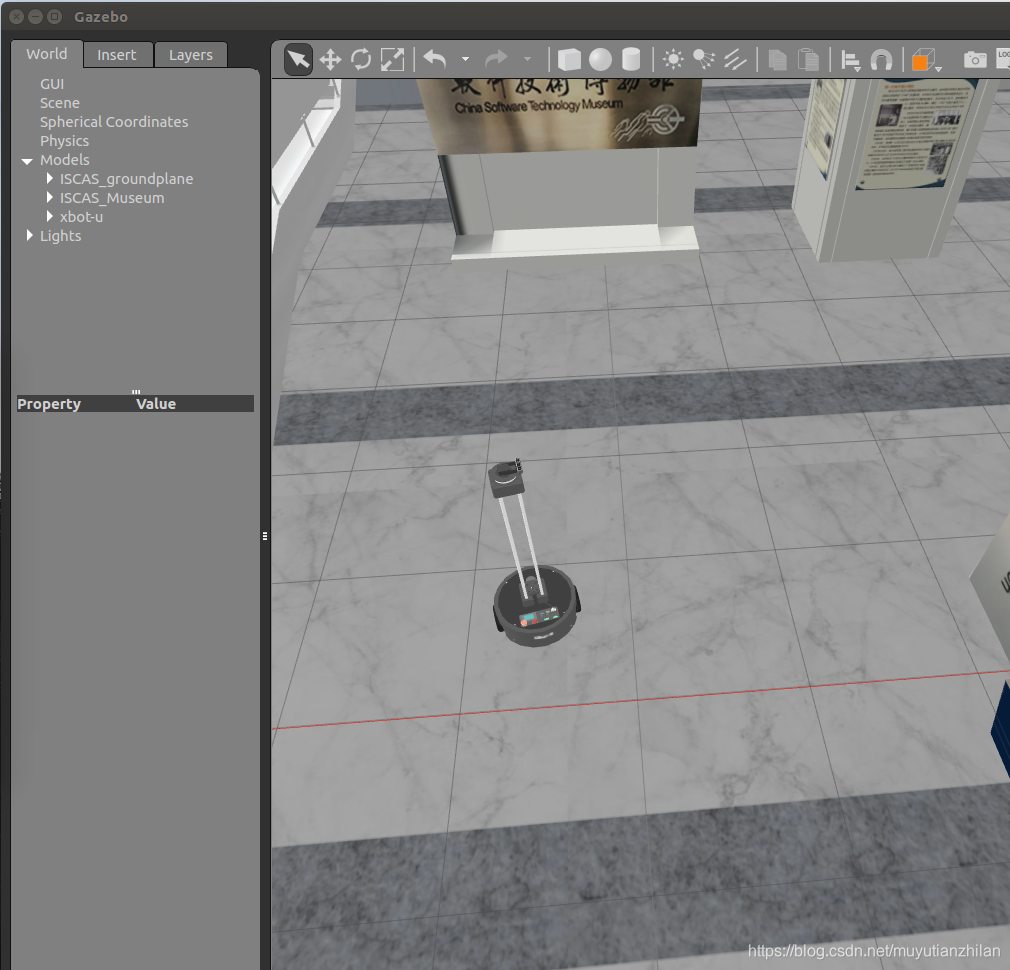1010x970 pixels.
Task: Click the copy icon
Action: pos(777,60)
